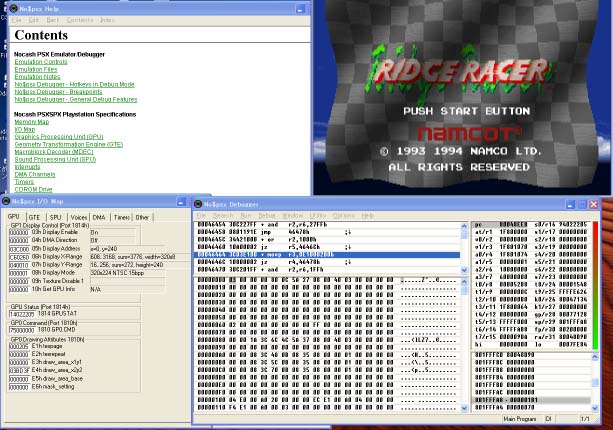Open the Emulation Files help link

pyautogui.click(x=36, y=69)
